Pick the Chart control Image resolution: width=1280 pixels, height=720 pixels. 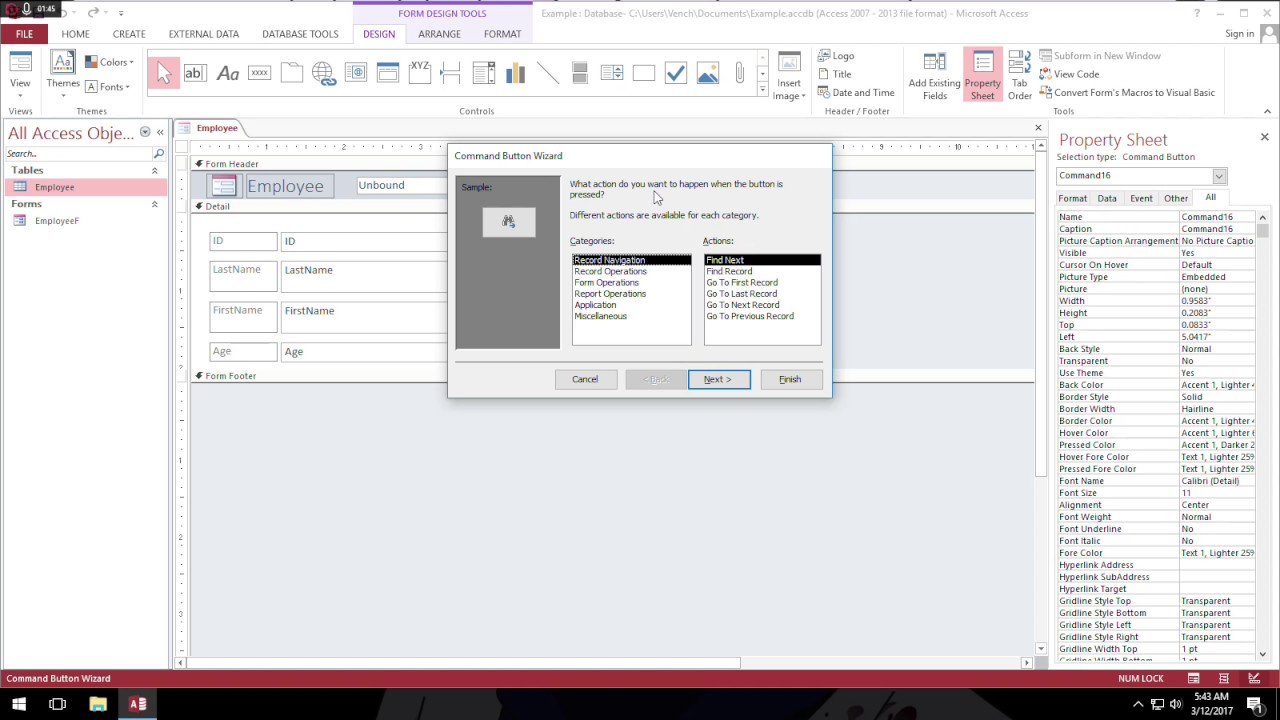pos(515,73)
